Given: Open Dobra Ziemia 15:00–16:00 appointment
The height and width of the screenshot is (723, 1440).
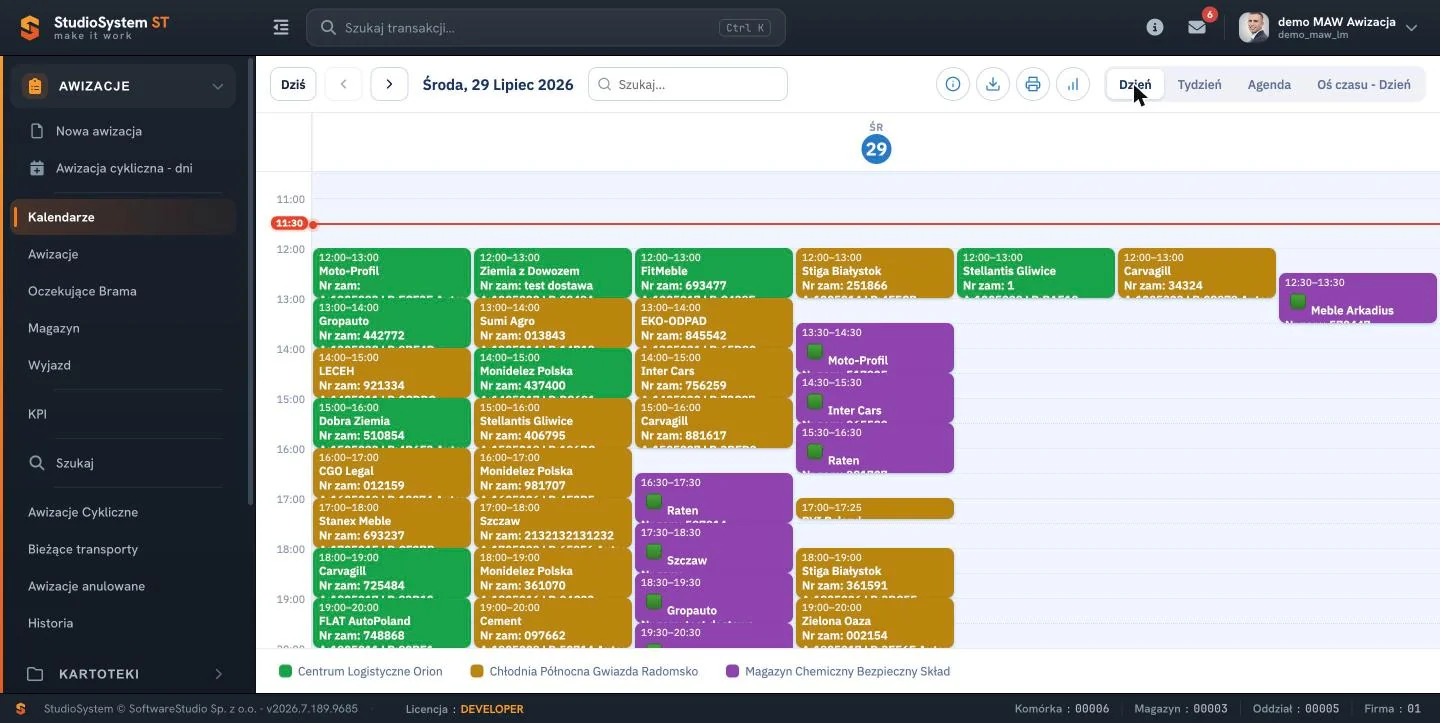Looking at the screenshot, I should [x=392, y=423].
